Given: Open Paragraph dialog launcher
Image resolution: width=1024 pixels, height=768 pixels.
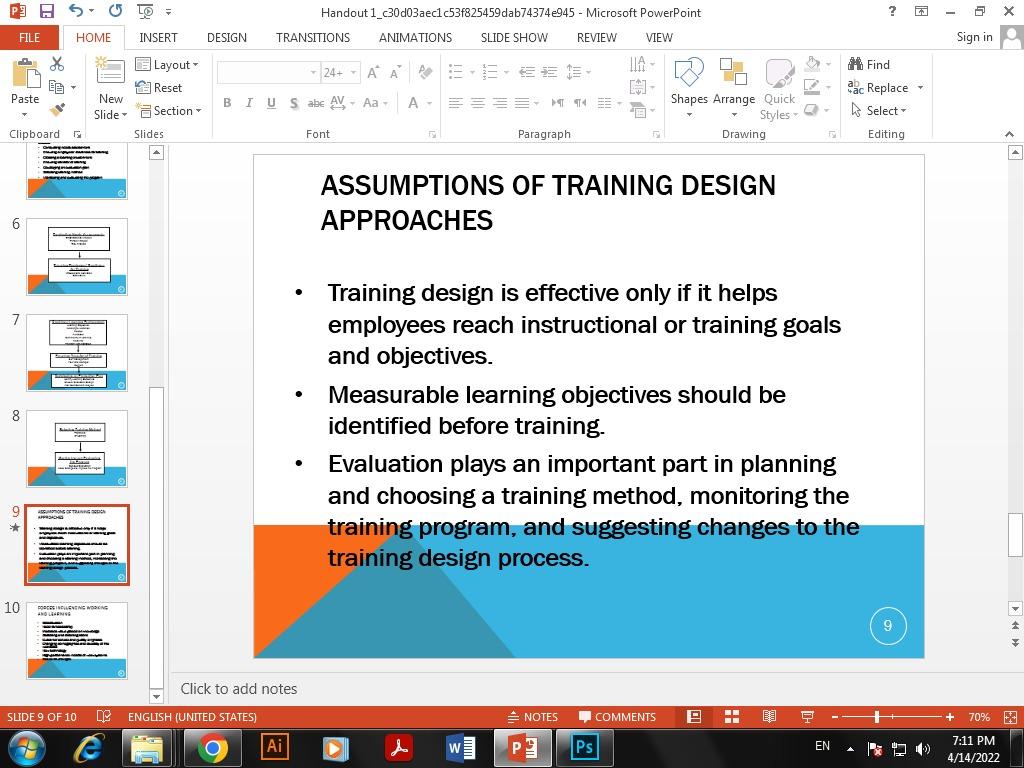Looking at the screenshot, I should tap(656, 134).
